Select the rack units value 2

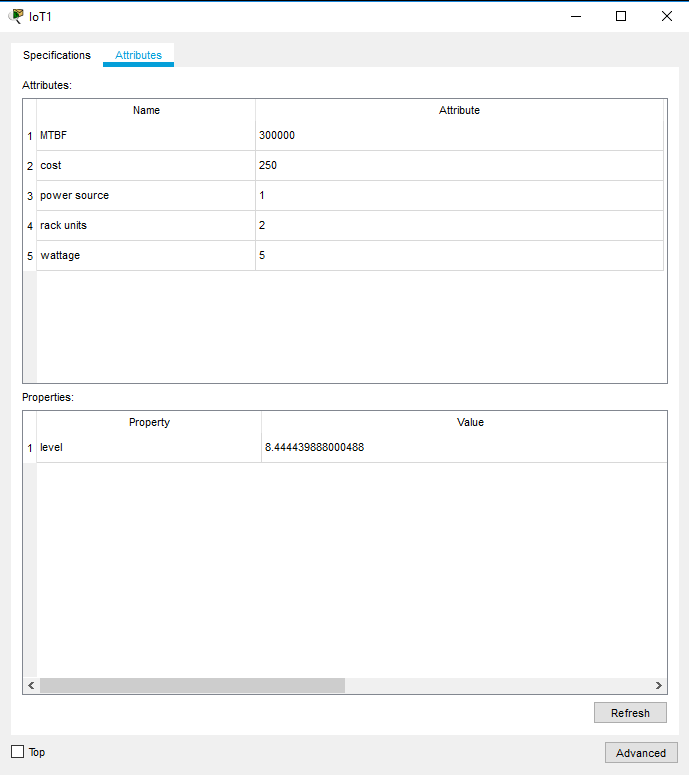point(459,226)
